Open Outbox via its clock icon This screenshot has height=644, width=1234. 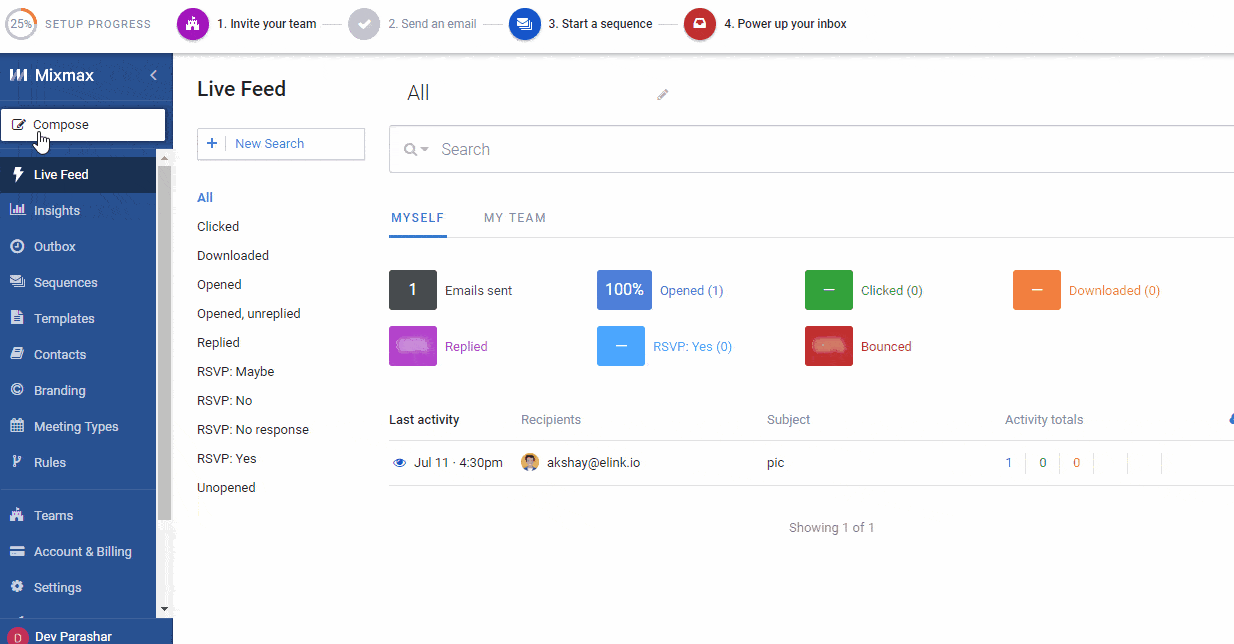(x=17, y=246)
